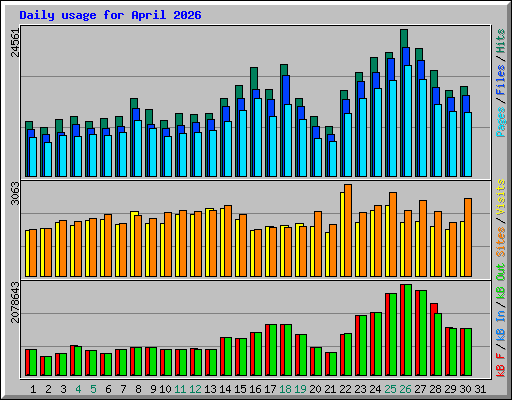512x400 pixels.
Task: Click day label 2 on the x-axis
Action: (x=48, y=389)
